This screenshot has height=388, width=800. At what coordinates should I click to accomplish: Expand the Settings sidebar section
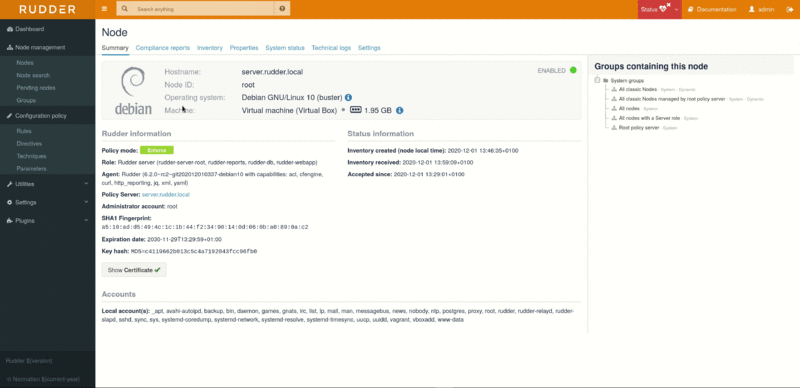47,202
